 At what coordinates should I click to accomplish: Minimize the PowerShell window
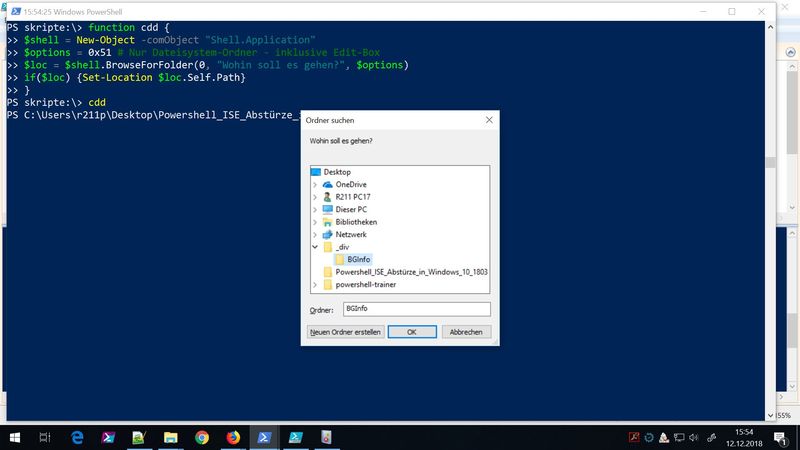[x=703, y=11]
